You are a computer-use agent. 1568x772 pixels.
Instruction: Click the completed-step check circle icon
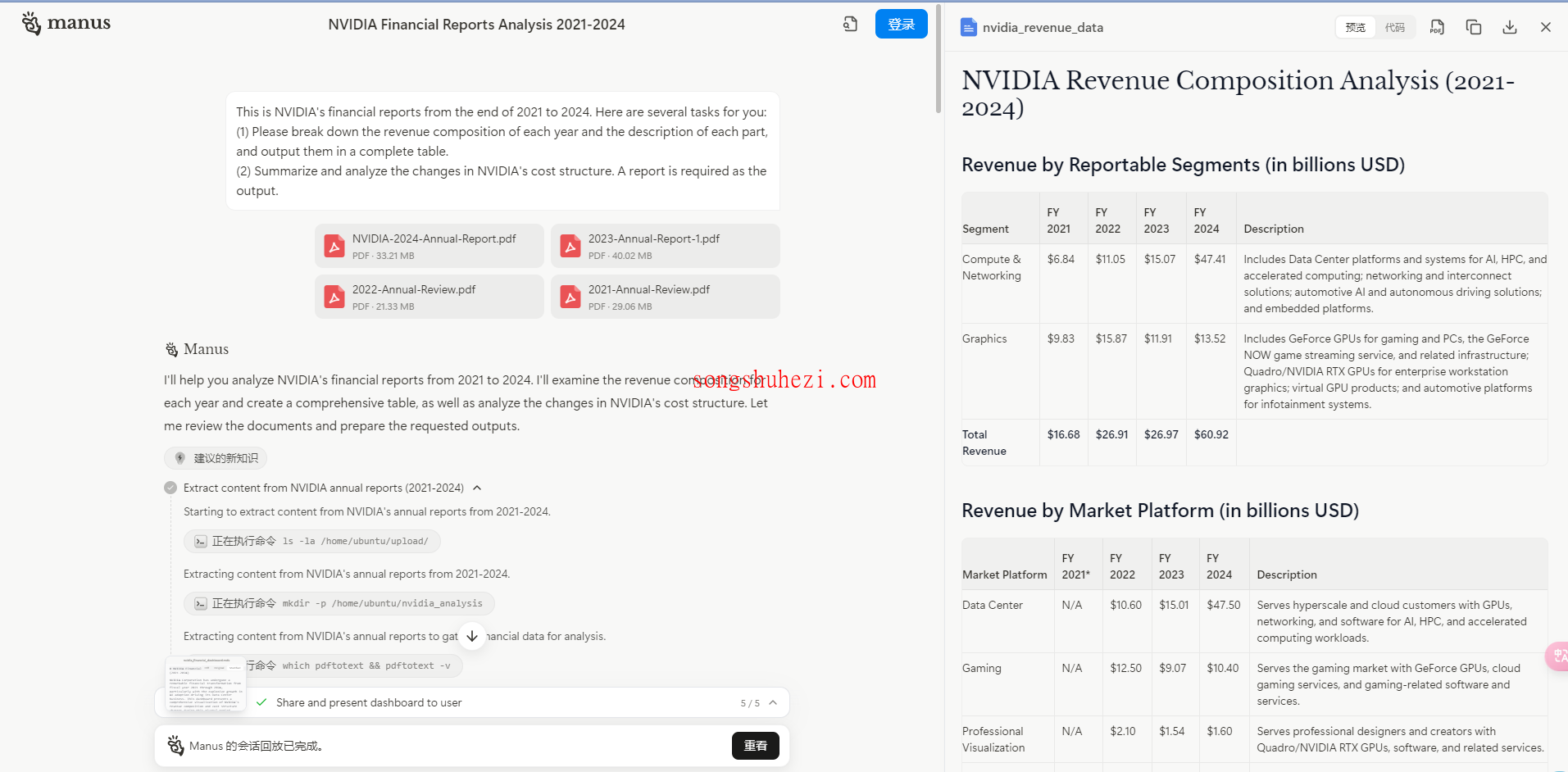coord(170,488)
